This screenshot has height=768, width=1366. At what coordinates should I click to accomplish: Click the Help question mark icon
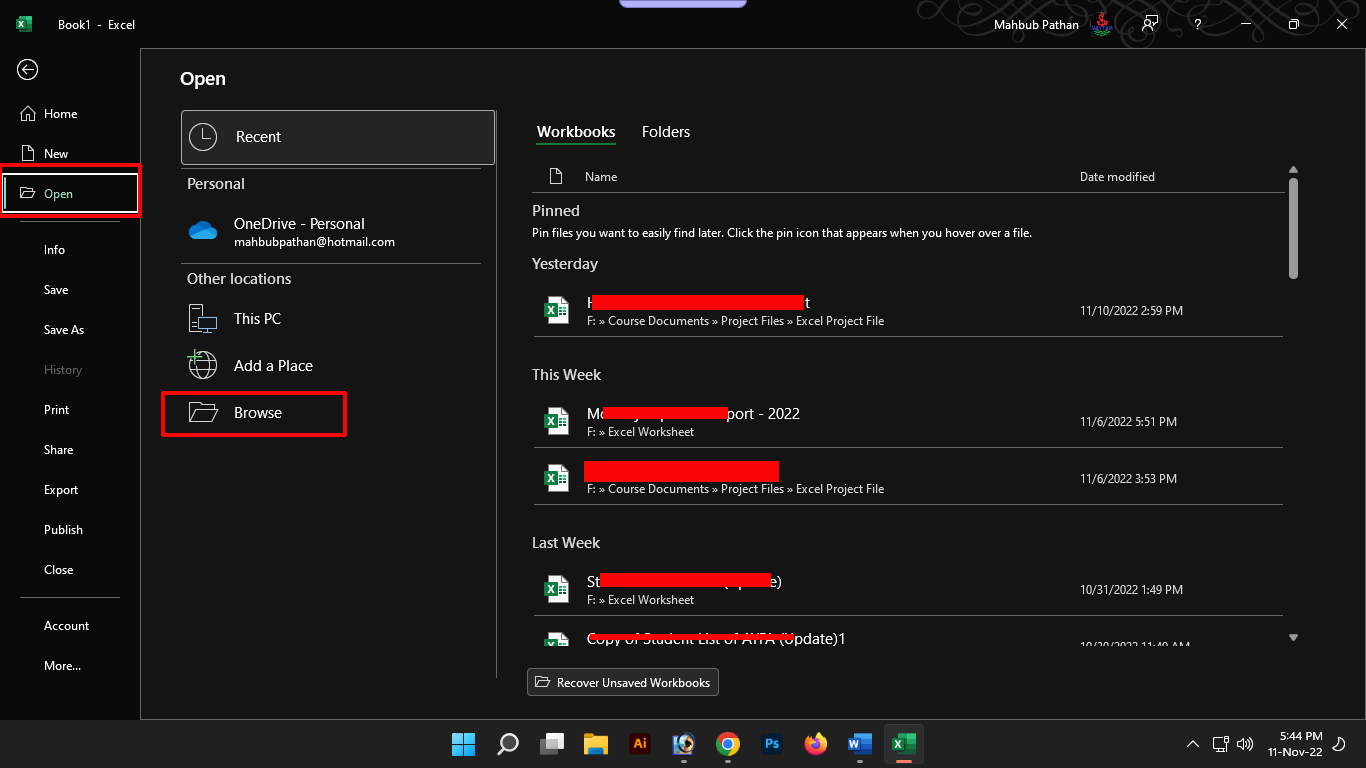[1197, 24]
